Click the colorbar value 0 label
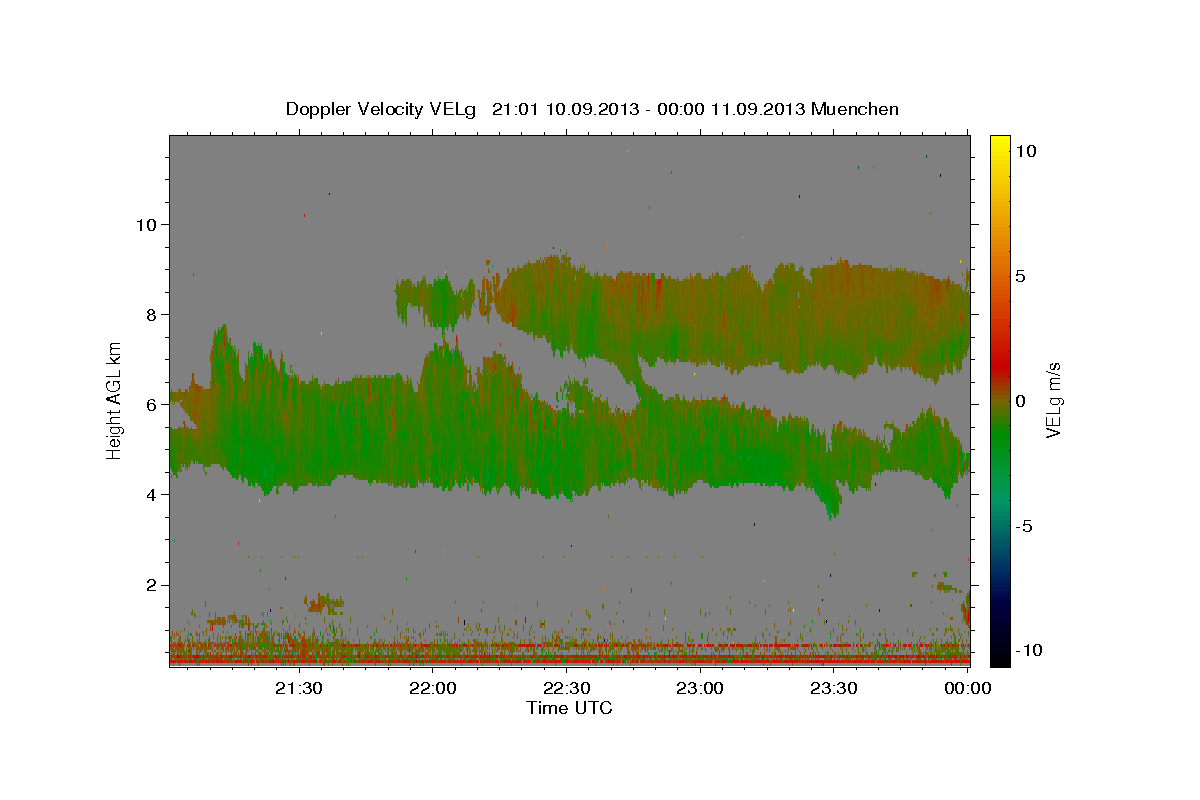Image resolution: width=1200 pixels, height=800 pixels. coord(1020,401)
